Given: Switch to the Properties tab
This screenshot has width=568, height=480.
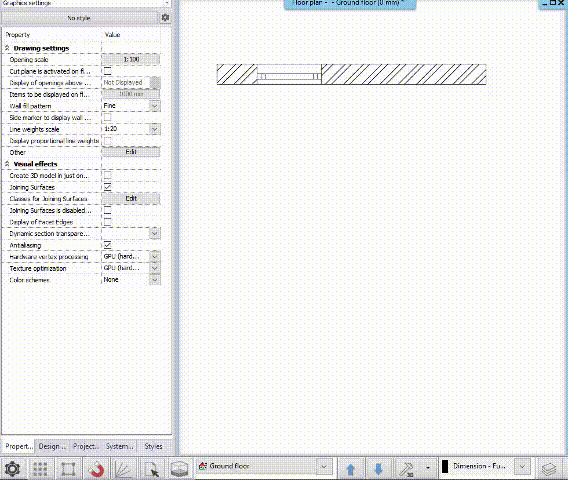Looking at the screenshot, I should [18, 446].
